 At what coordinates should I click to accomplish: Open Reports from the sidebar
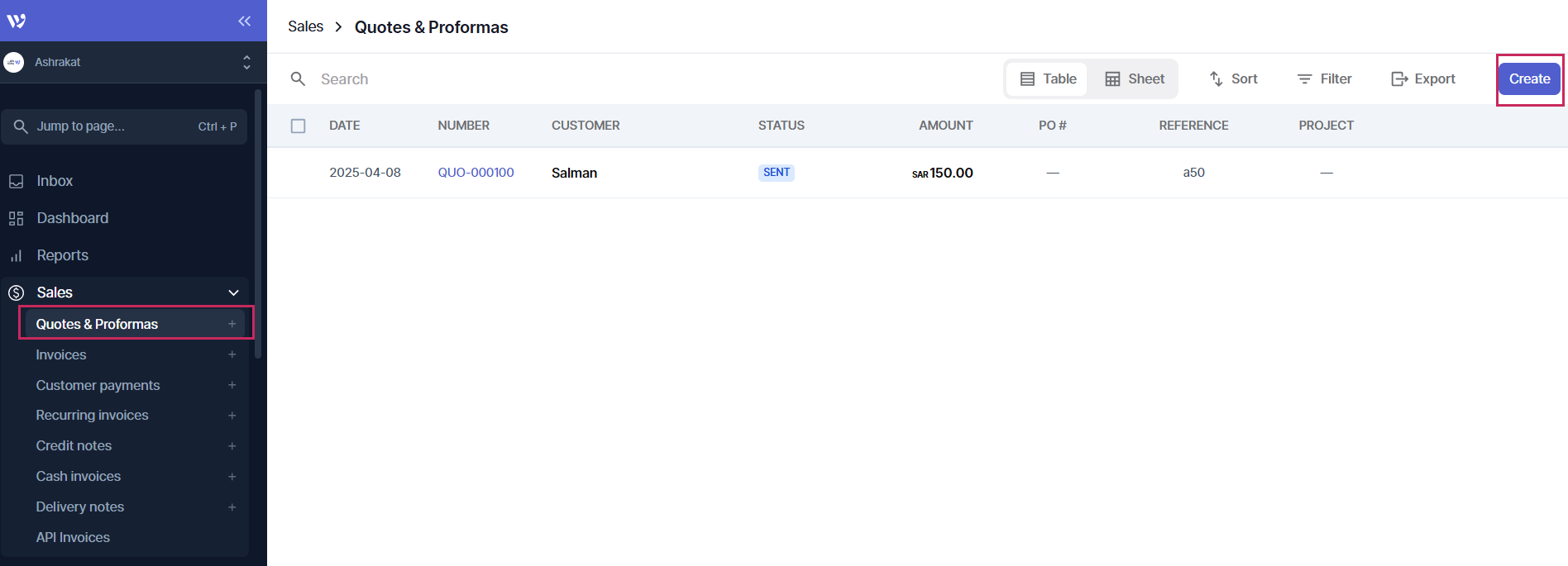[x=62, y=255]
